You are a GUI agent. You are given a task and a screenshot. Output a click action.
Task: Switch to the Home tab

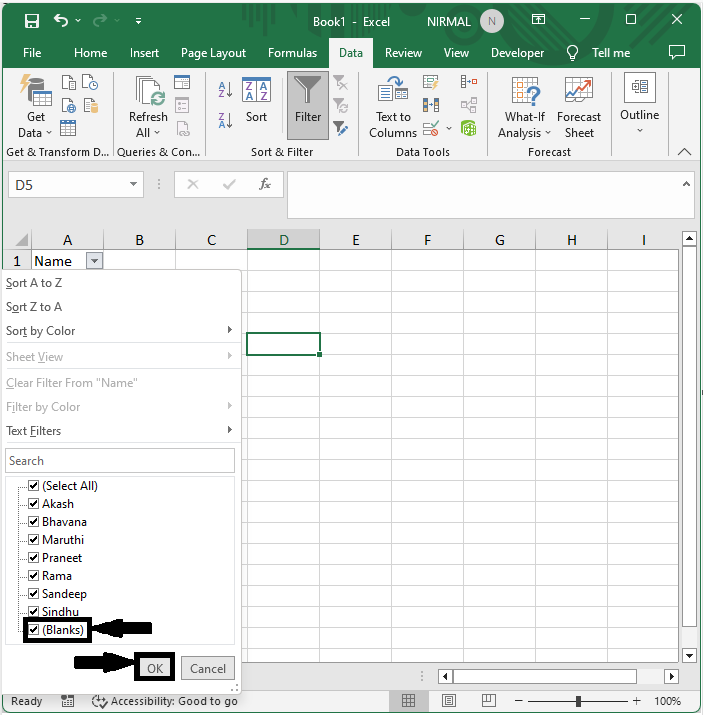tap(90, 53)
